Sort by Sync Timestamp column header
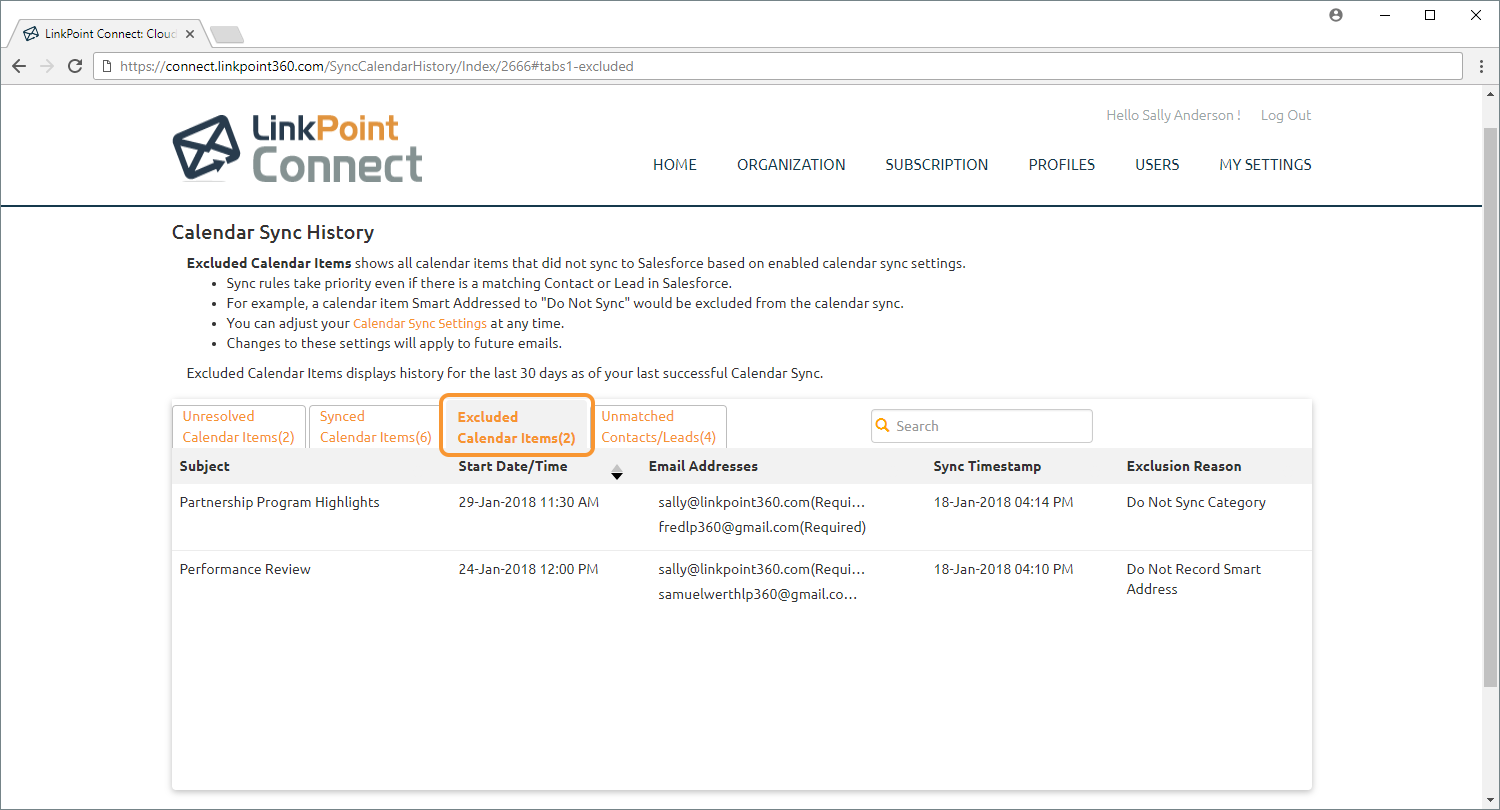The height and width of the screenshot is (810, 1500). [x=987, y=466]
